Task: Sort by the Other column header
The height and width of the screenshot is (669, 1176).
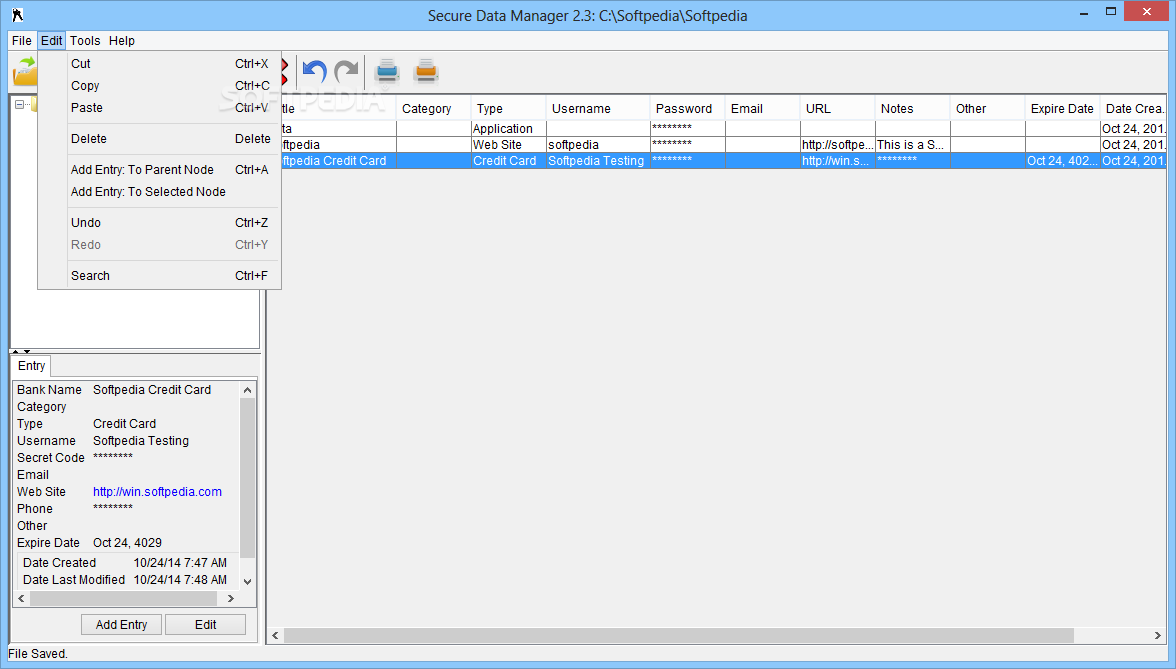Action: point(988,109)
